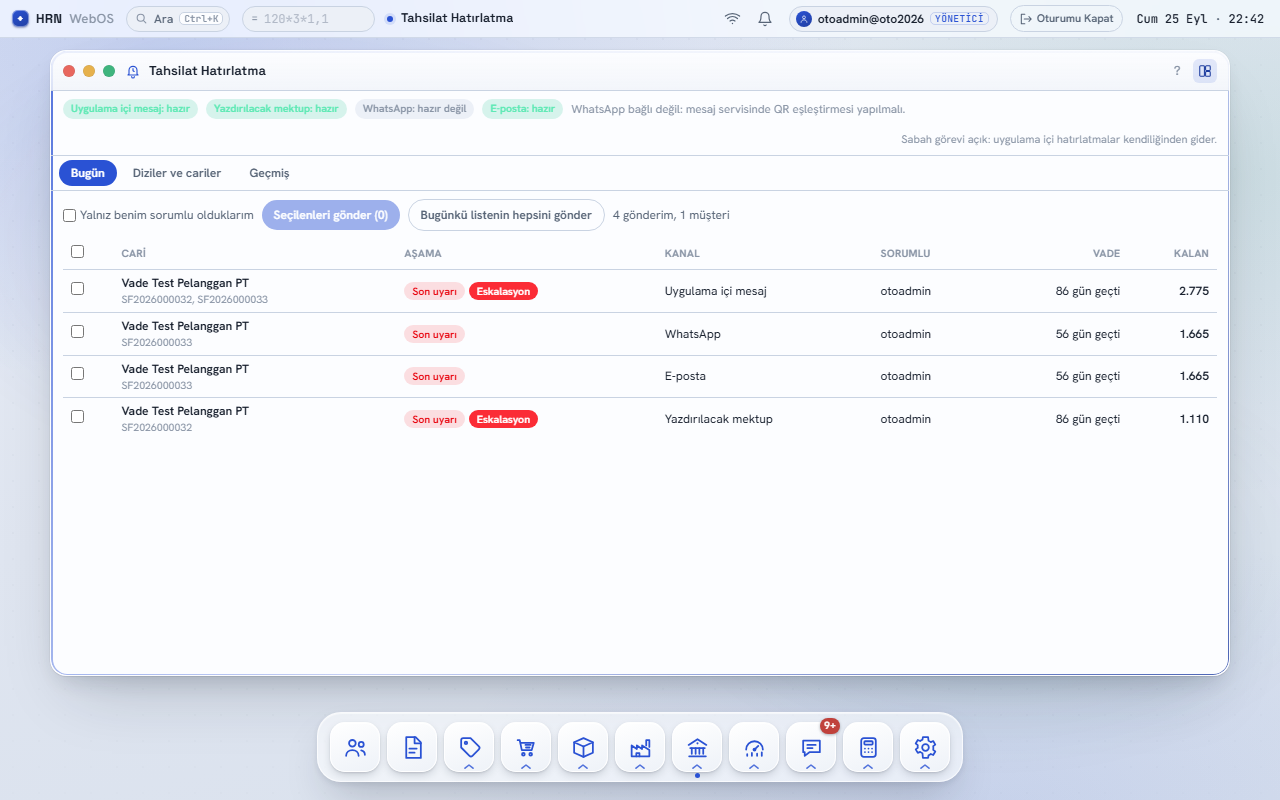Click the 'E-posta: hazır' status badge
Viewport: 1280px width, 800px height.
point(522,109)
